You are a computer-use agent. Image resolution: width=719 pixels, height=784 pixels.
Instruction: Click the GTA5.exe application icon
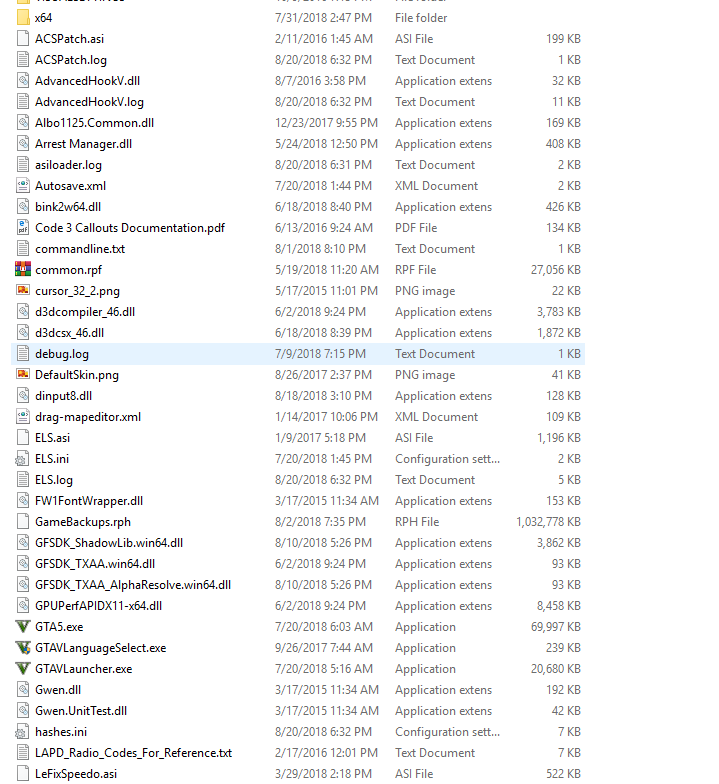pos(23,627)
